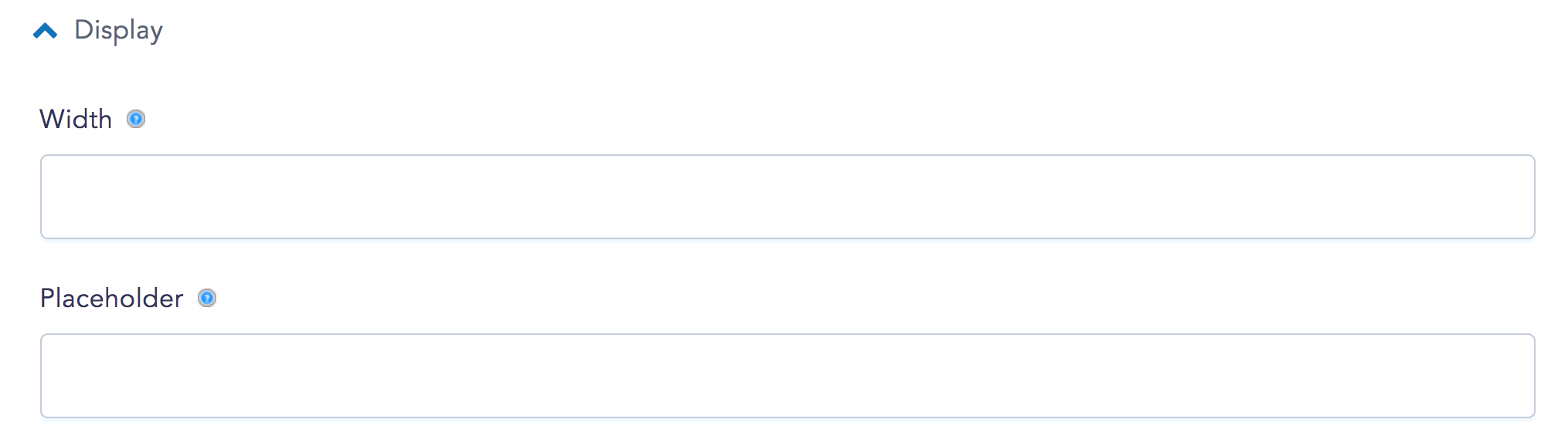
Task: Collapse the Display section using the chevron
Action: pyautogui.click(x=46, y=31)
